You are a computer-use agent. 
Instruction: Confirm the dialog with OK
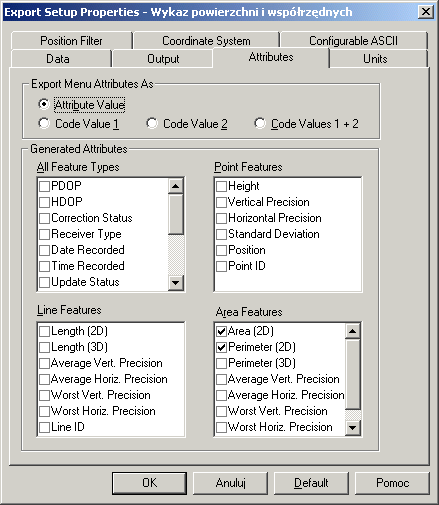tap(149, 483)
